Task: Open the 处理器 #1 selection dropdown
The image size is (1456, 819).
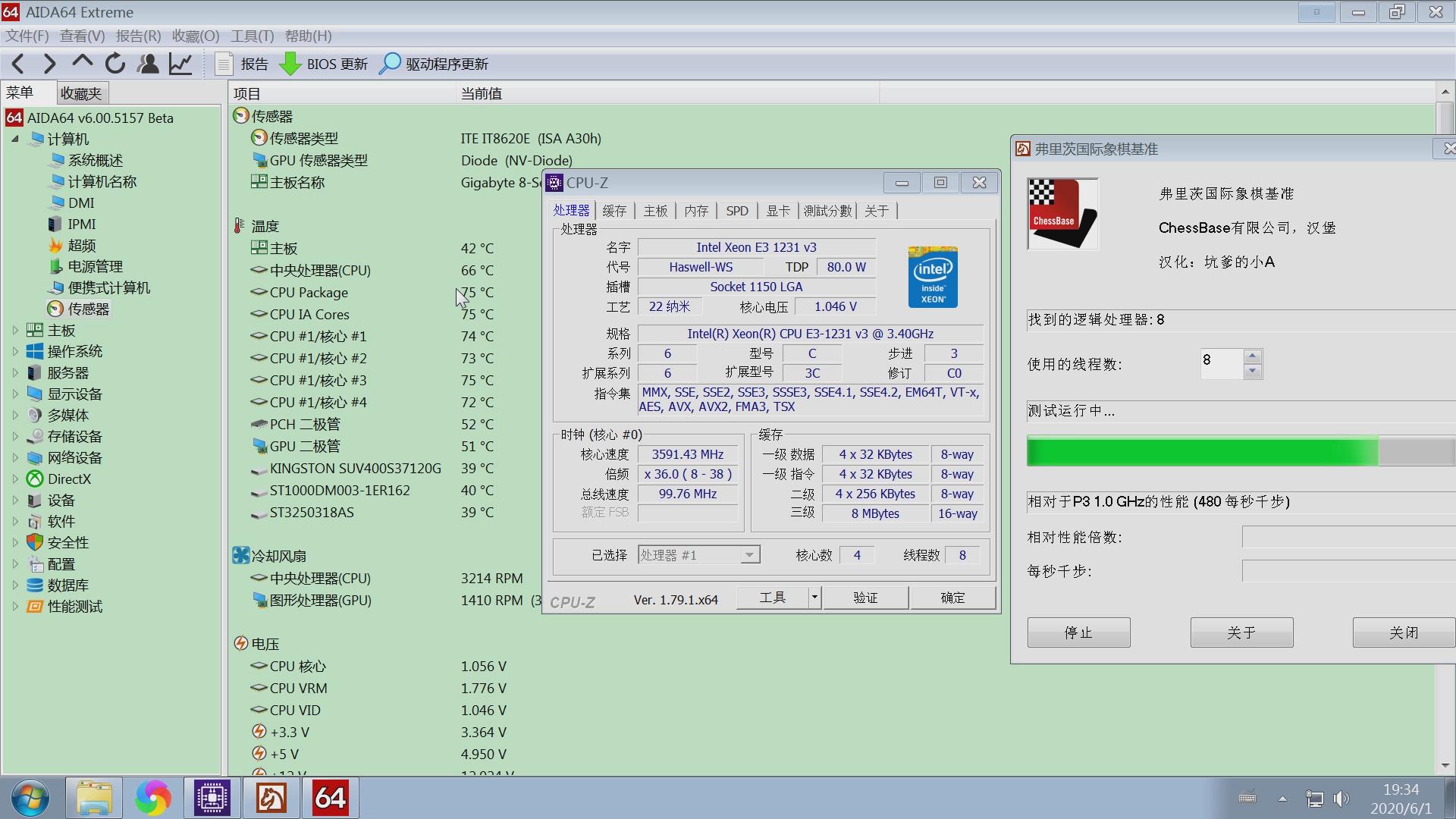Action: tap(749, 555)
